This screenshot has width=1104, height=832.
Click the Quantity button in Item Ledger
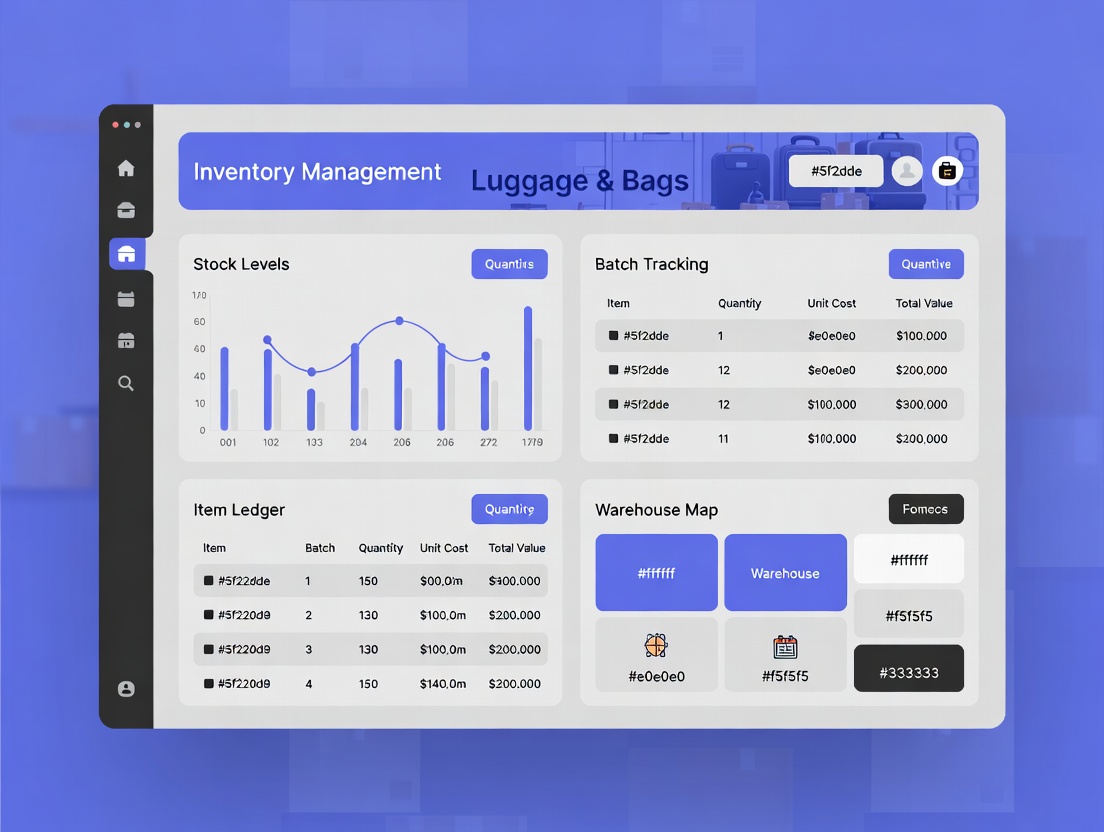coord(509,509)
